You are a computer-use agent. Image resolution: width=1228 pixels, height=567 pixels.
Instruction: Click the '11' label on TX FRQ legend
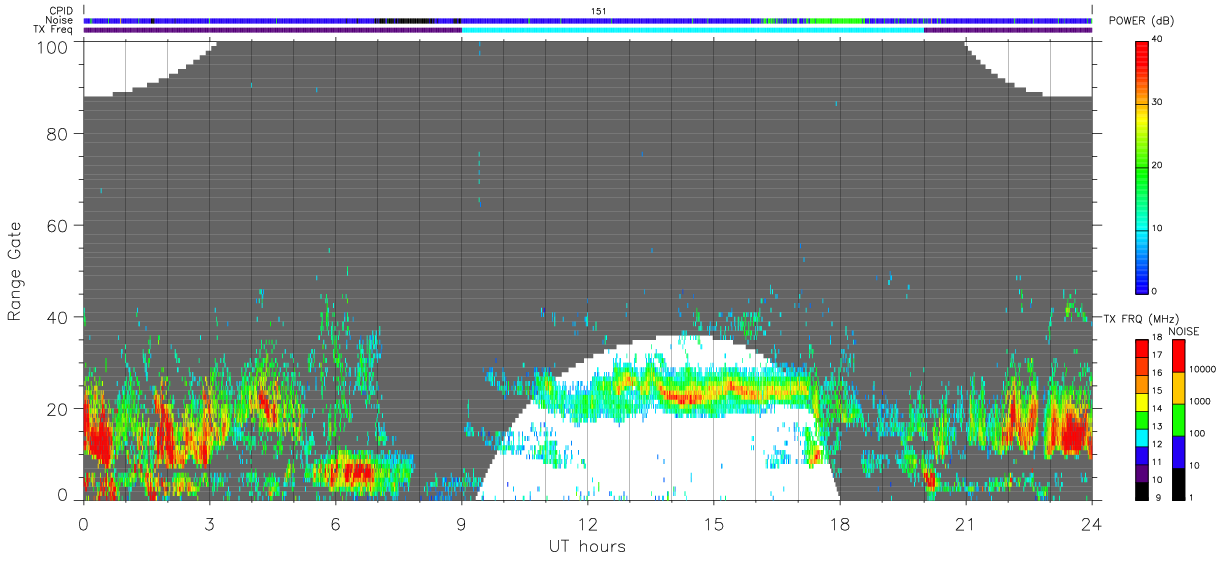coord(1157,462)
